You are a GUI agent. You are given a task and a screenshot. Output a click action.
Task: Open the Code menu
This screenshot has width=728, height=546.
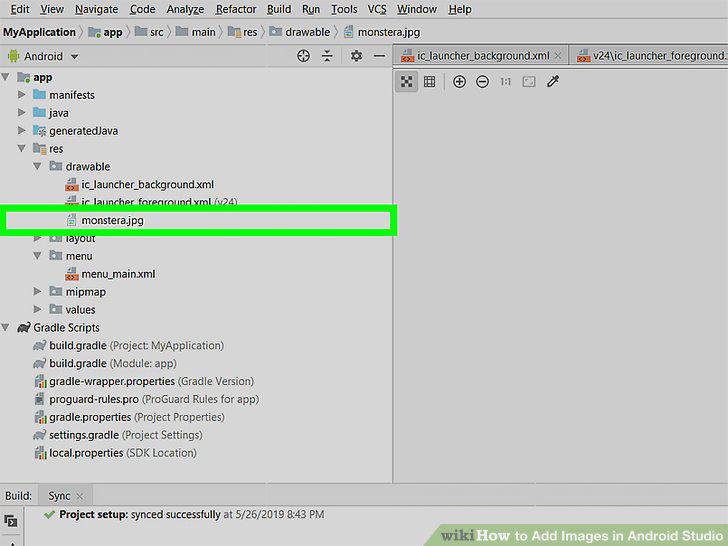coord(142,9)
